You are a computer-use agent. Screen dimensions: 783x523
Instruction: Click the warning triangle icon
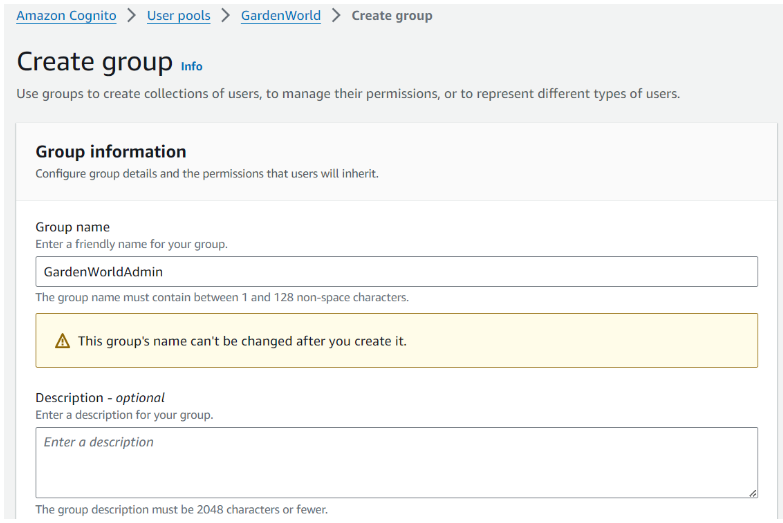pos(61,341)
